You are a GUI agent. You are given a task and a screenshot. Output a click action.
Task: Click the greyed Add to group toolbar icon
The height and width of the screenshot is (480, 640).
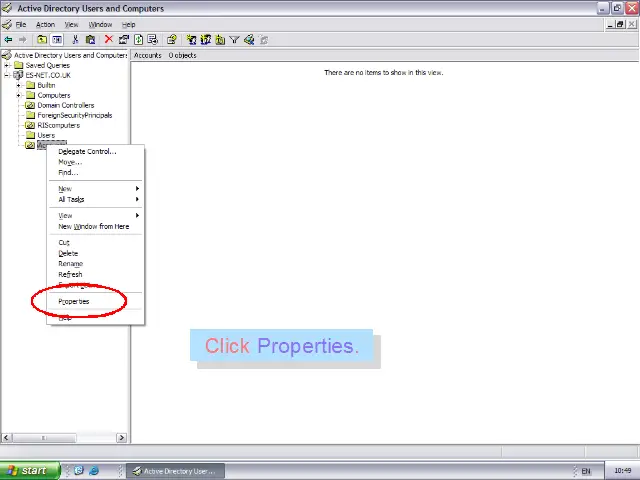pyautogui.click(x=264, y=40)
